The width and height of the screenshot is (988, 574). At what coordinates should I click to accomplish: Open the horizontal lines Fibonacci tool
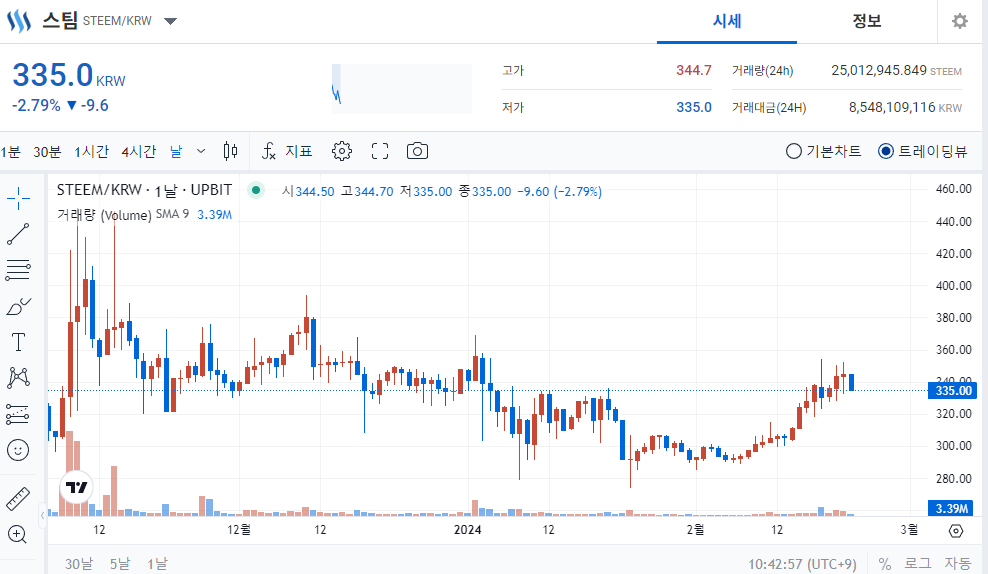click(x=18, y=270)
